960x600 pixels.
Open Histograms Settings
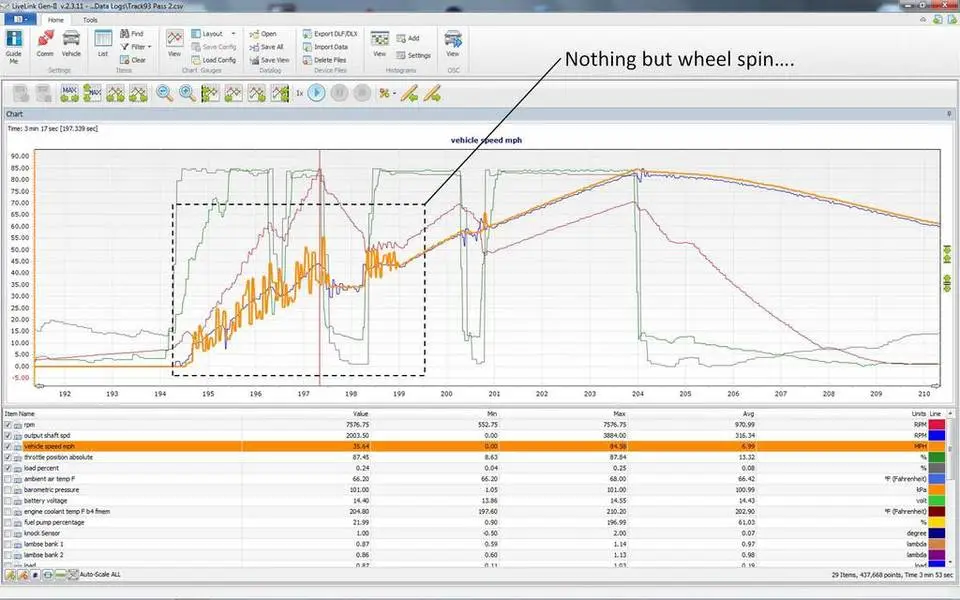413,55
